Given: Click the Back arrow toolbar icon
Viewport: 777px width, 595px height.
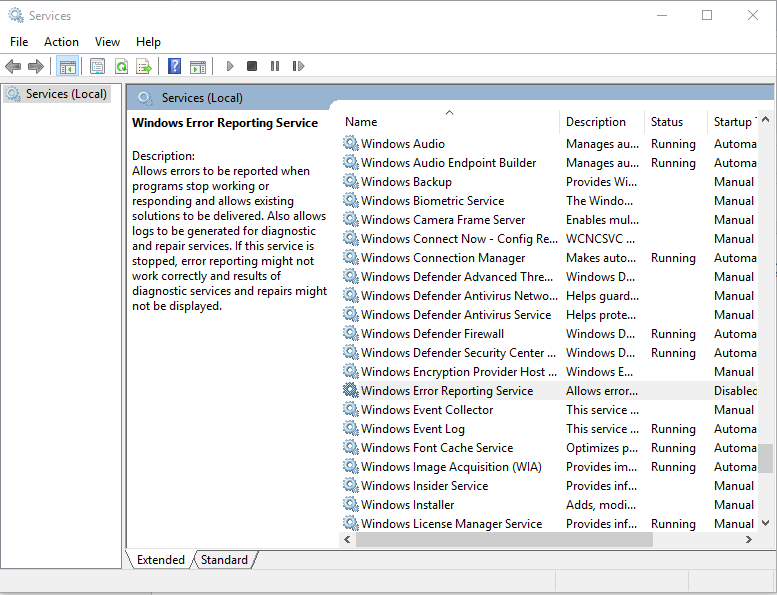Looking at the screenshot, I should pyautogui.click(x=13, y=66).
